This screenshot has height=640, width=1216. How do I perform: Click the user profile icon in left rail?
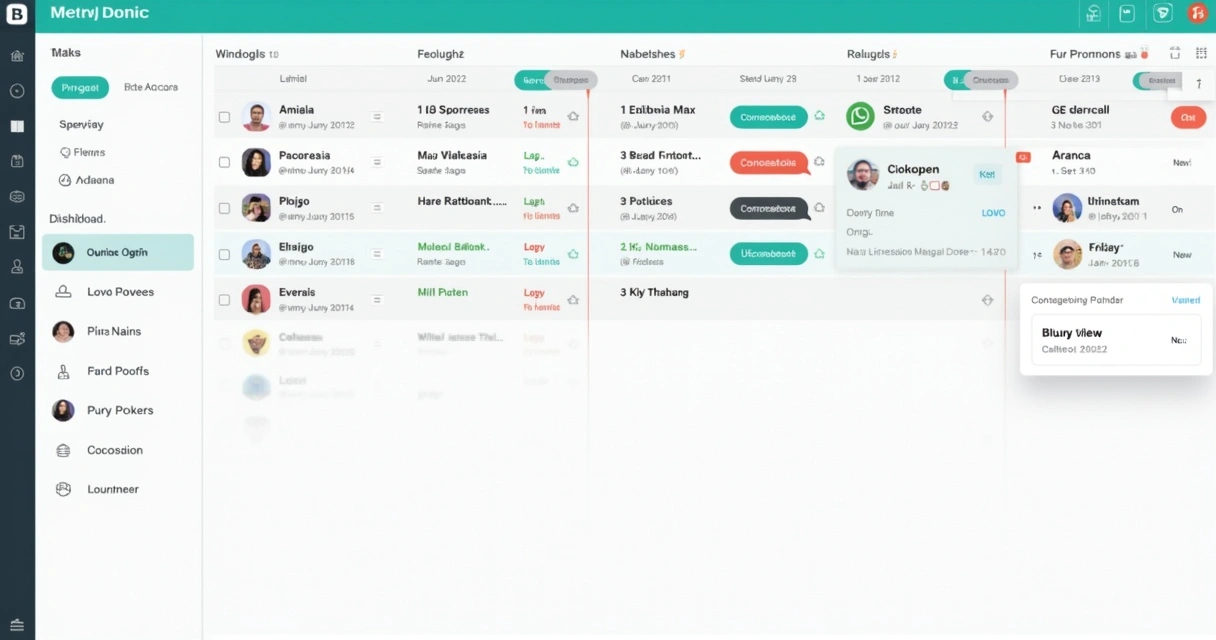coord(17,267)
